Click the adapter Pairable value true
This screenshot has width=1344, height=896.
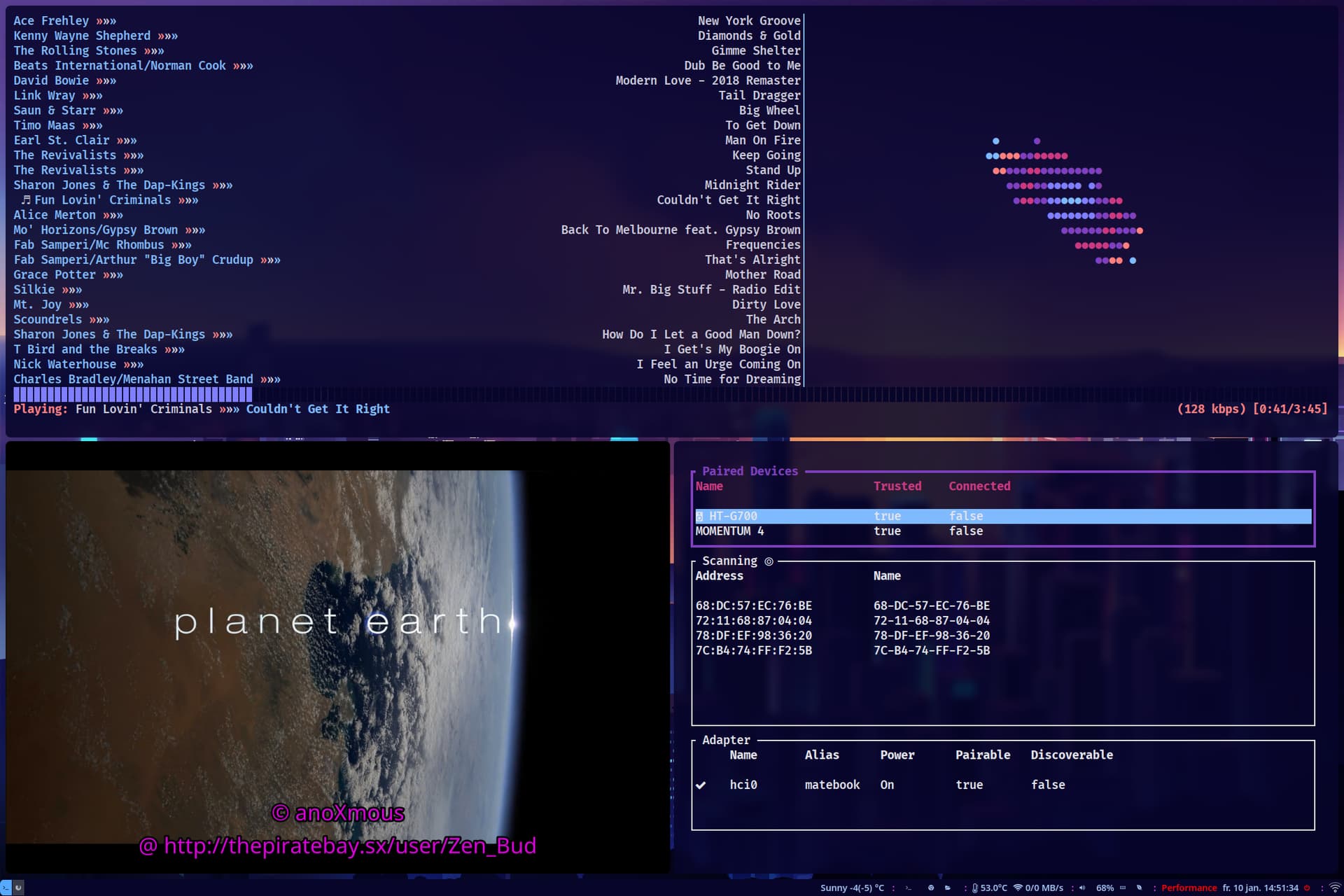[969, 785]
